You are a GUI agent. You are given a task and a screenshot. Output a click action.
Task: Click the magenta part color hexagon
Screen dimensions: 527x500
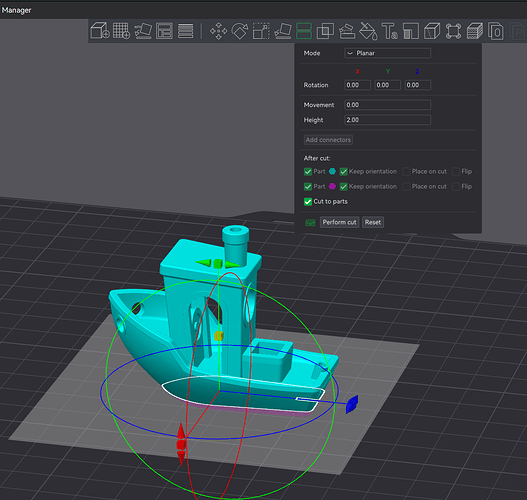click(x=332, y=186)
